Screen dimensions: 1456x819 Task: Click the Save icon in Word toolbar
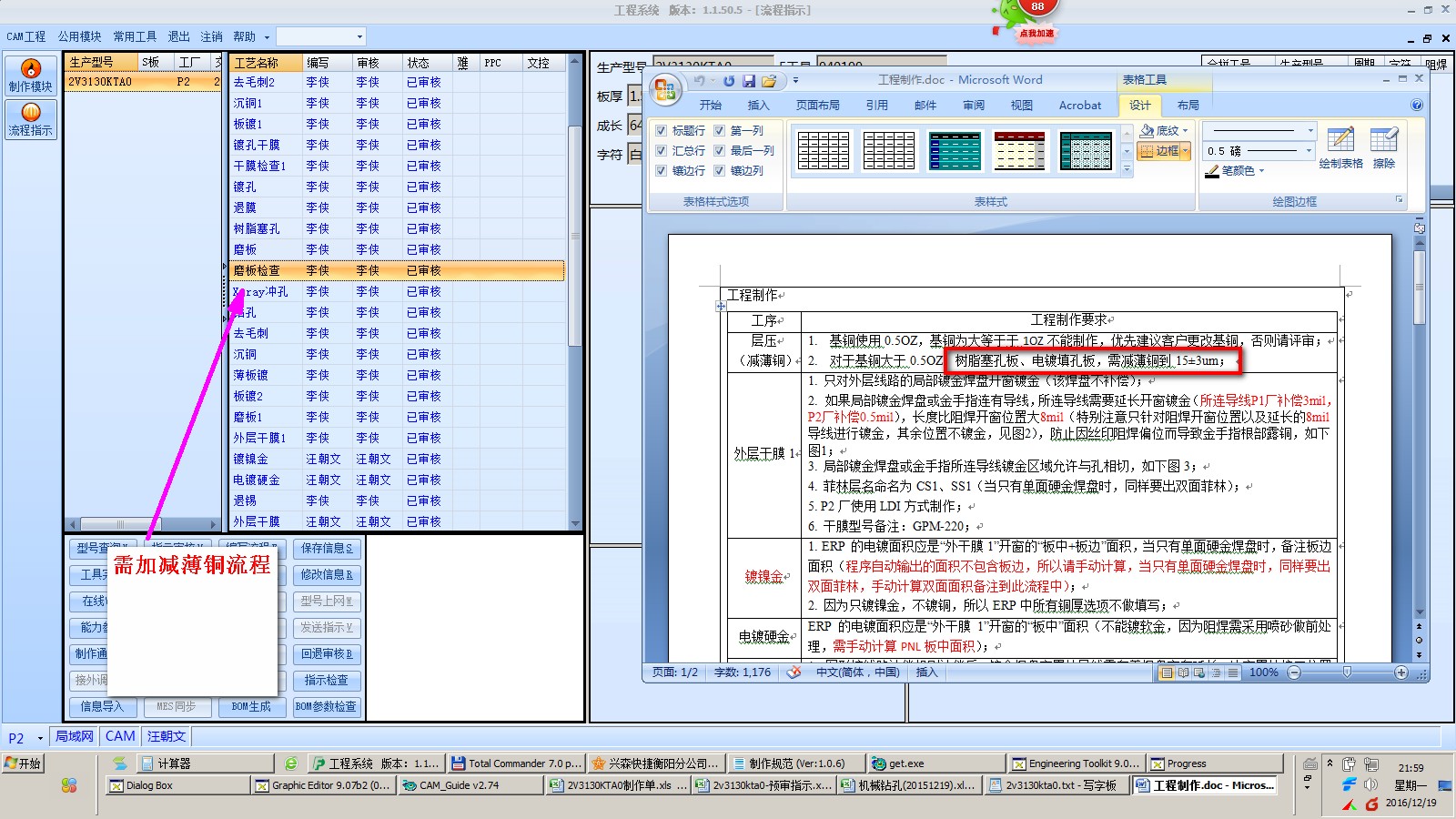749,81
